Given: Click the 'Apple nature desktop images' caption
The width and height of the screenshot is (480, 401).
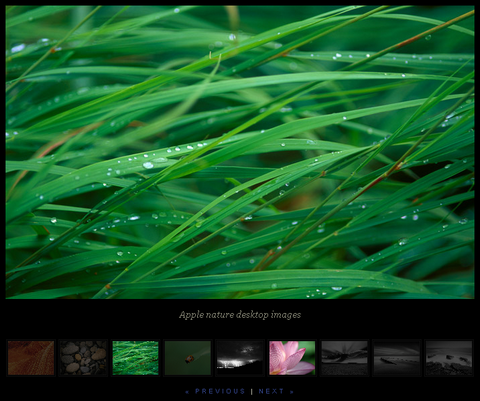Looking at the screenshot, I should 240,315.
